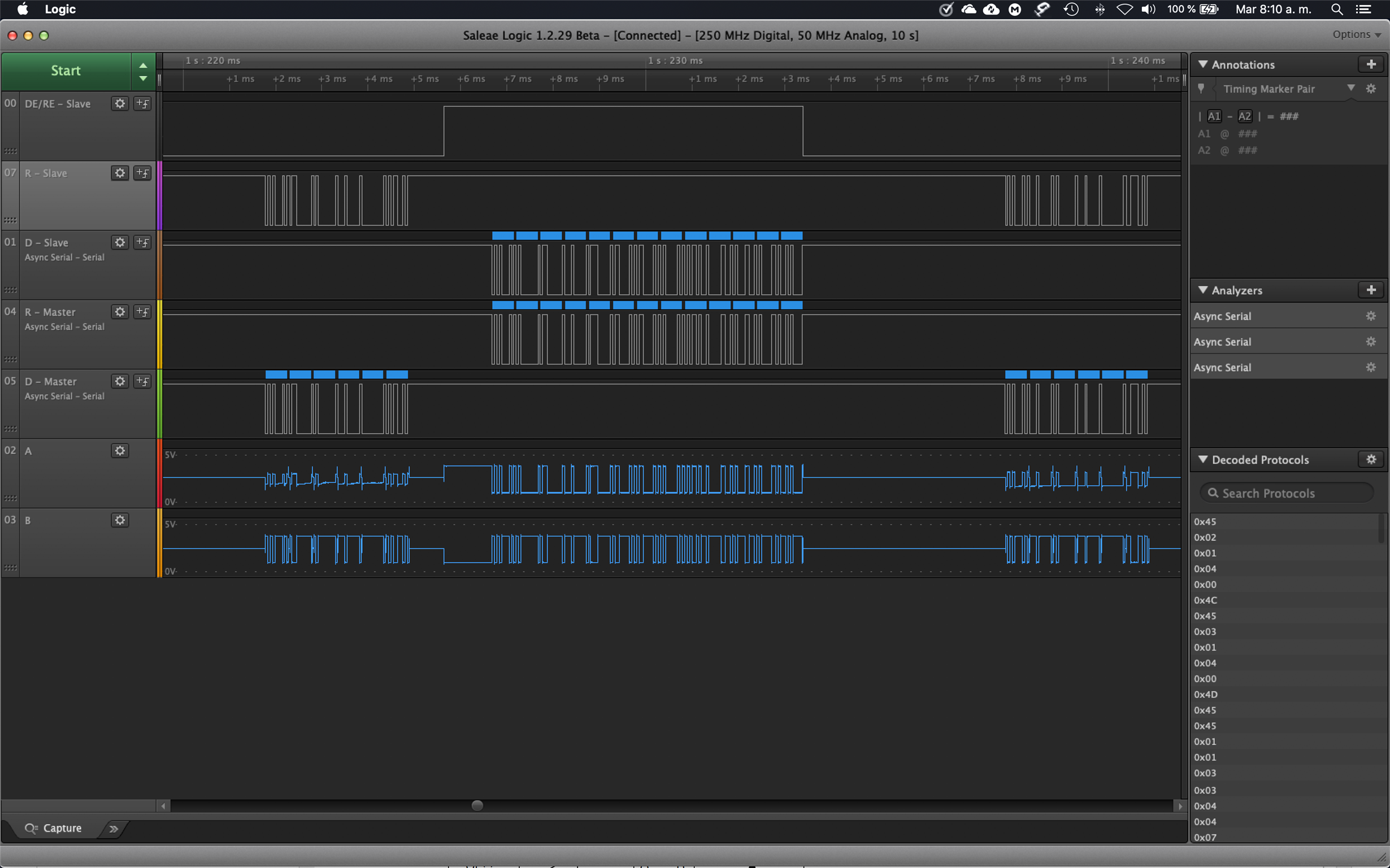This screenshot has height=868, width=1390.
Task: Open settings gear for R - Master channel
Action: click(119, 312)
